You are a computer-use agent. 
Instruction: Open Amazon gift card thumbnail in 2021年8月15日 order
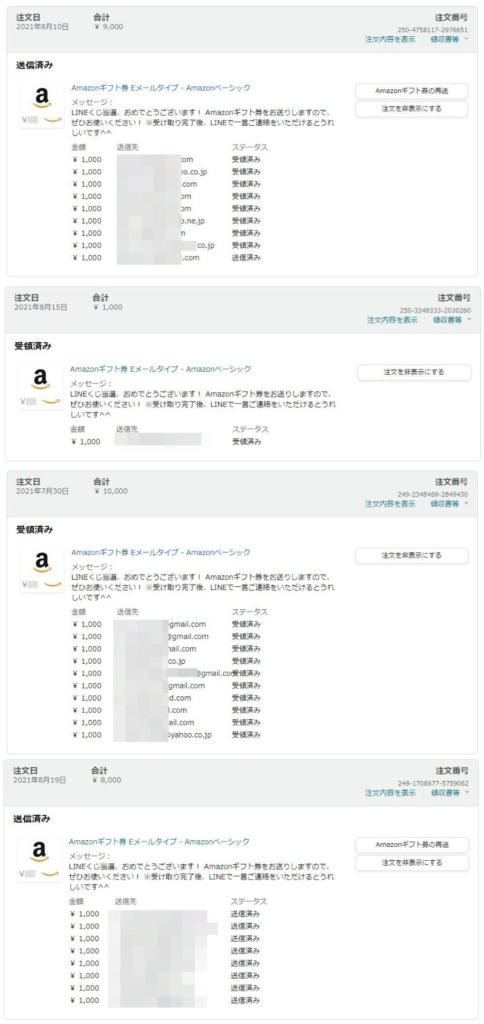coord(40,387)
